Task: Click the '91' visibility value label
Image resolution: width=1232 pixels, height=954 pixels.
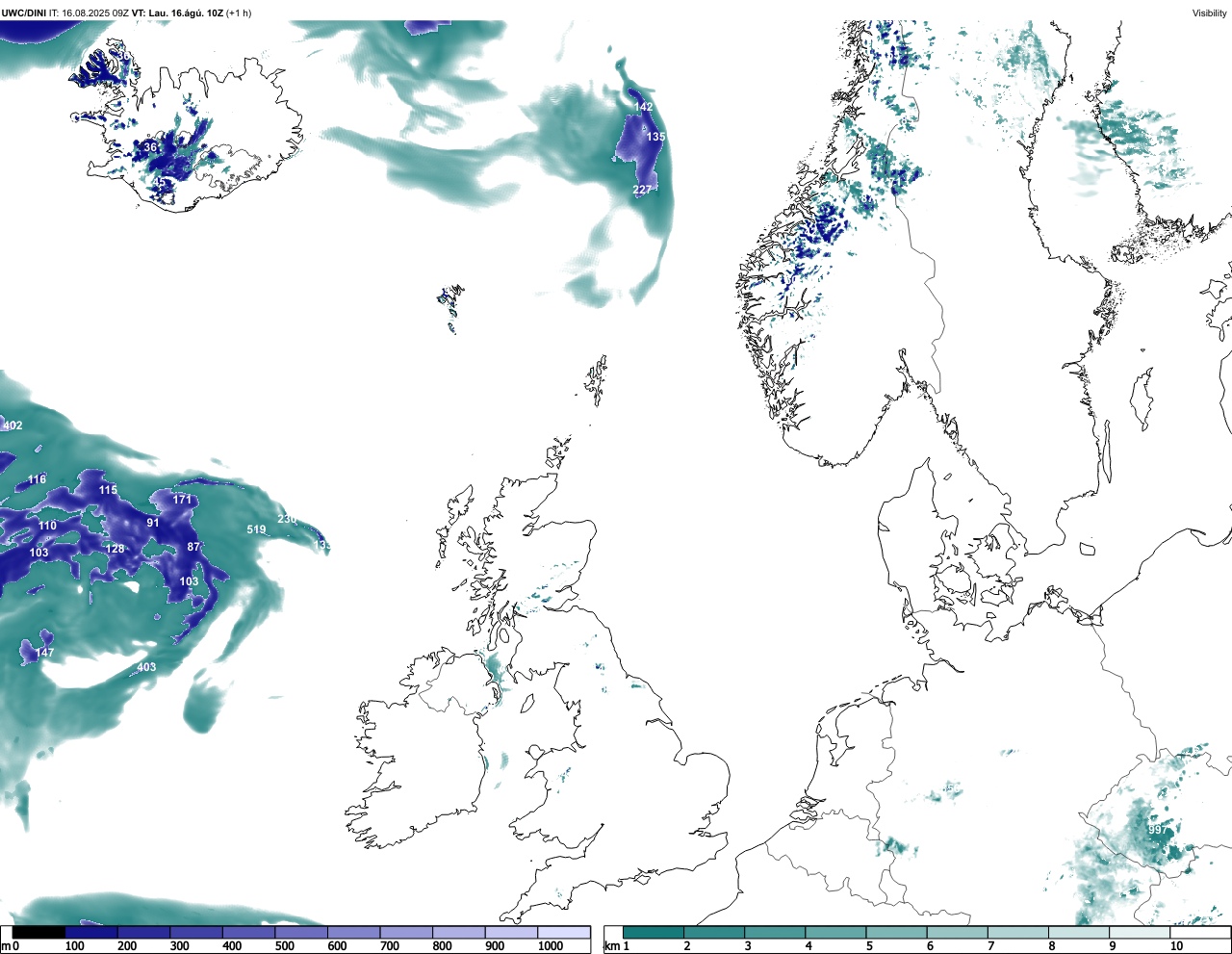Action: (153, 523)
